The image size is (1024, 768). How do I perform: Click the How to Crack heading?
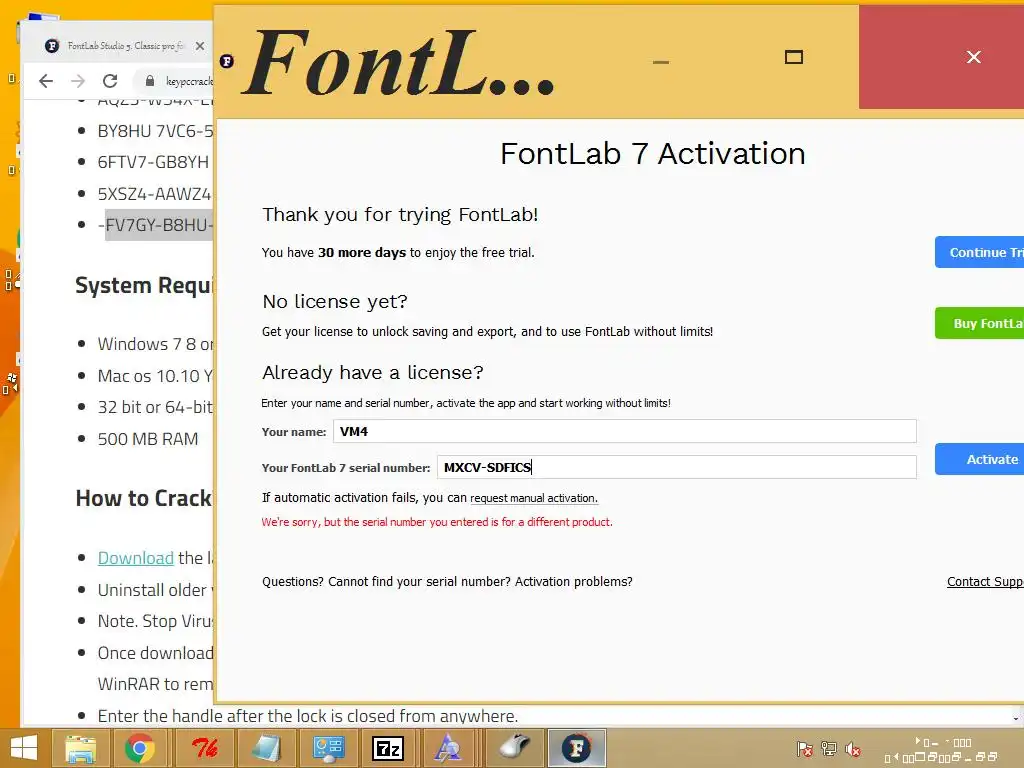tap(144, 498)
